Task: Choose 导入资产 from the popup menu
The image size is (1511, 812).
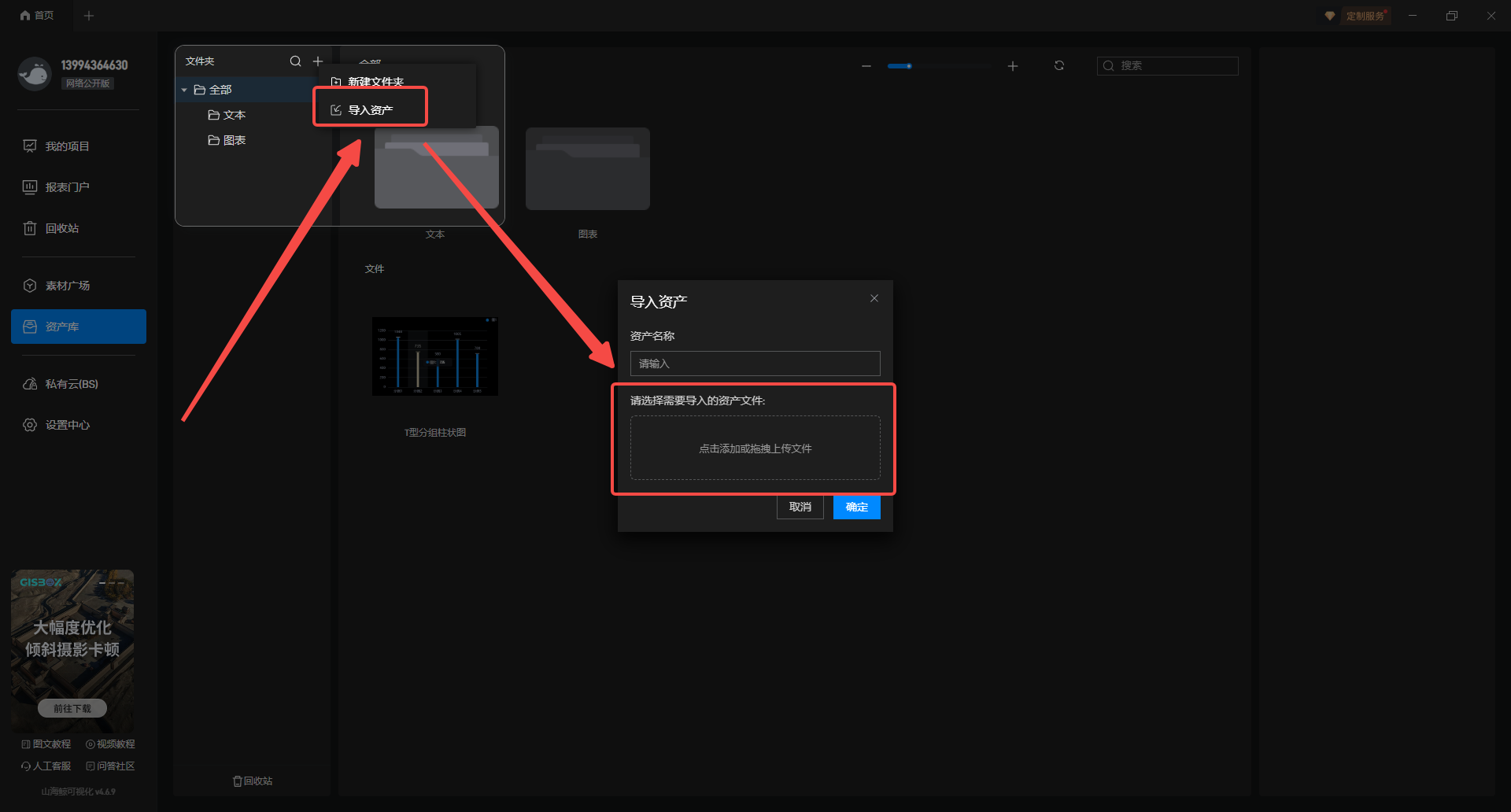Action: (x=370, y=110)
